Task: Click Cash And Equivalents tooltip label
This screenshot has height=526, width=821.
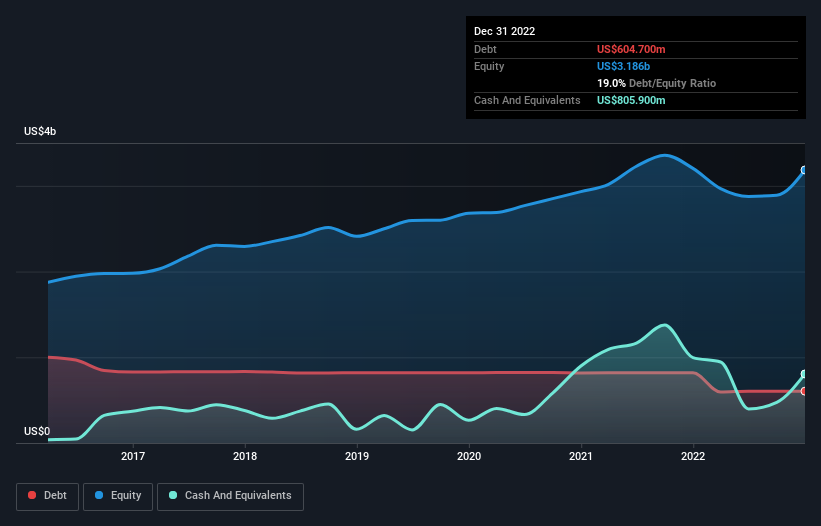Action: (x=527, y=100)
